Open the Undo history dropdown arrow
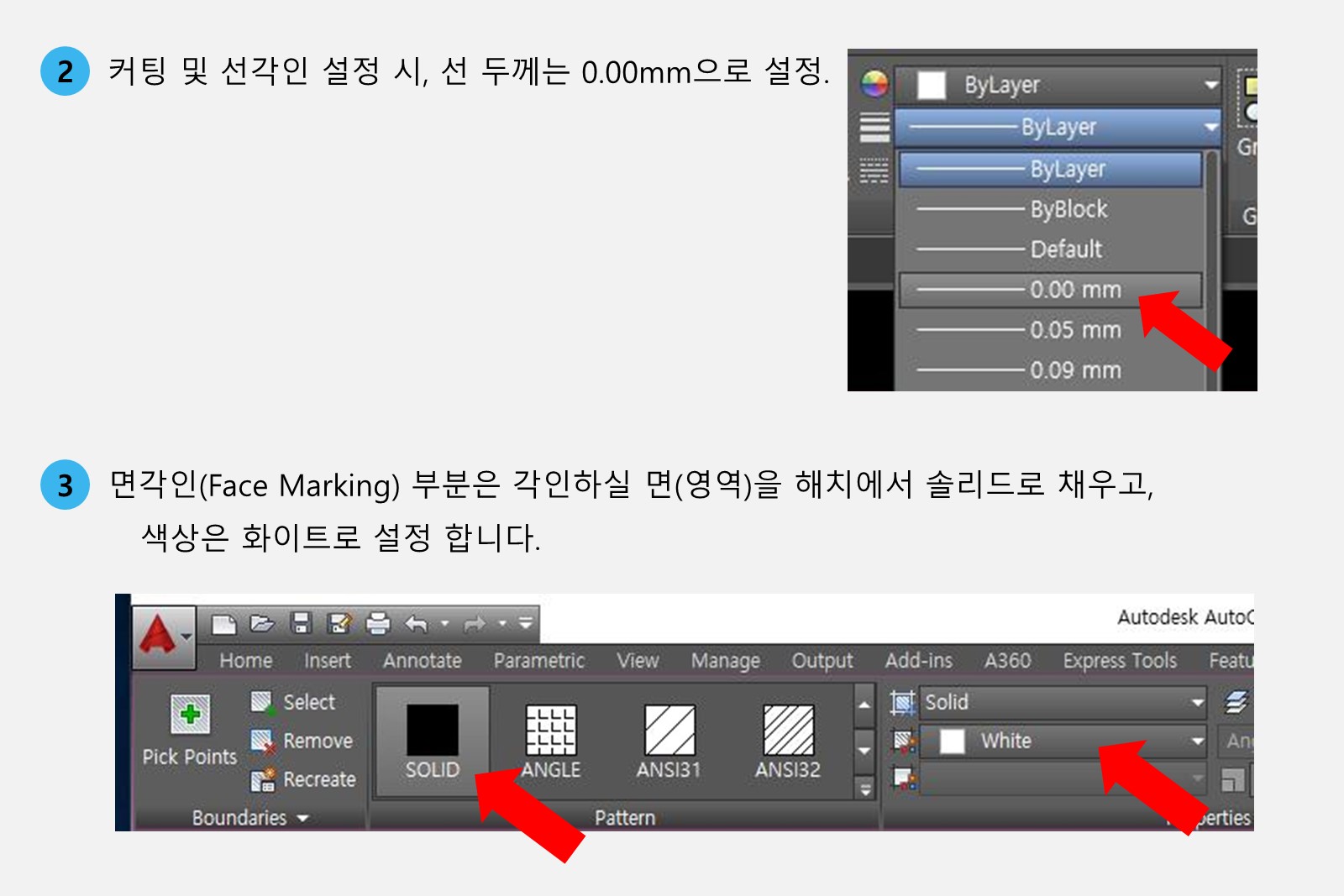The image size is (1344, 896). point(445,624)
